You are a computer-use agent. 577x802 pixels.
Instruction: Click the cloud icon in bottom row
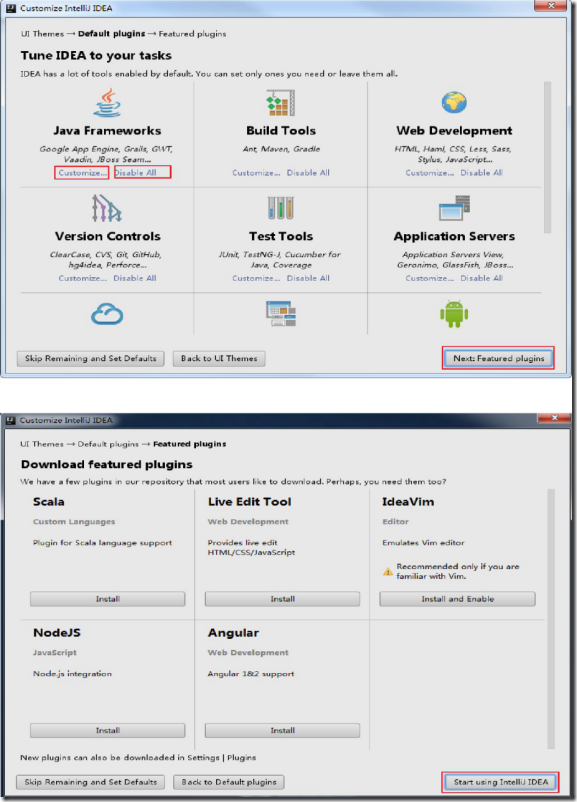point(107,314)
